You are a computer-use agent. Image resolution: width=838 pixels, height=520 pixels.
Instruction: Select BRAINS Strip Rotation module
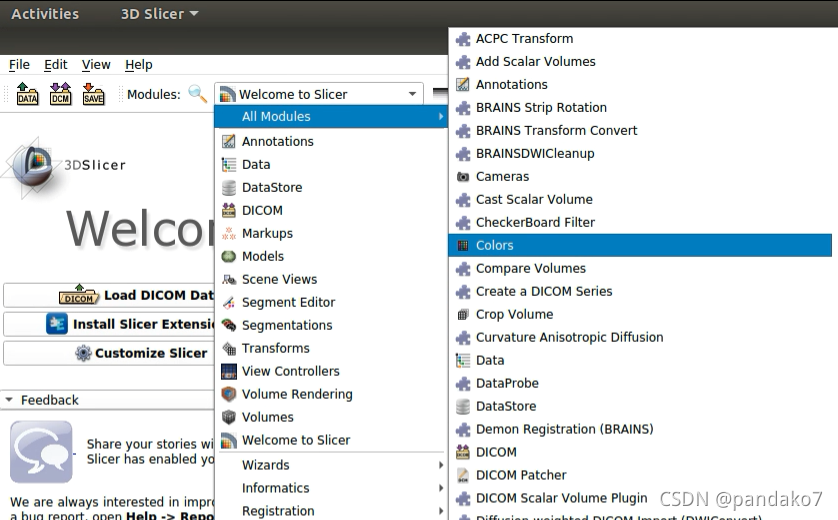[x=640, y=107]
